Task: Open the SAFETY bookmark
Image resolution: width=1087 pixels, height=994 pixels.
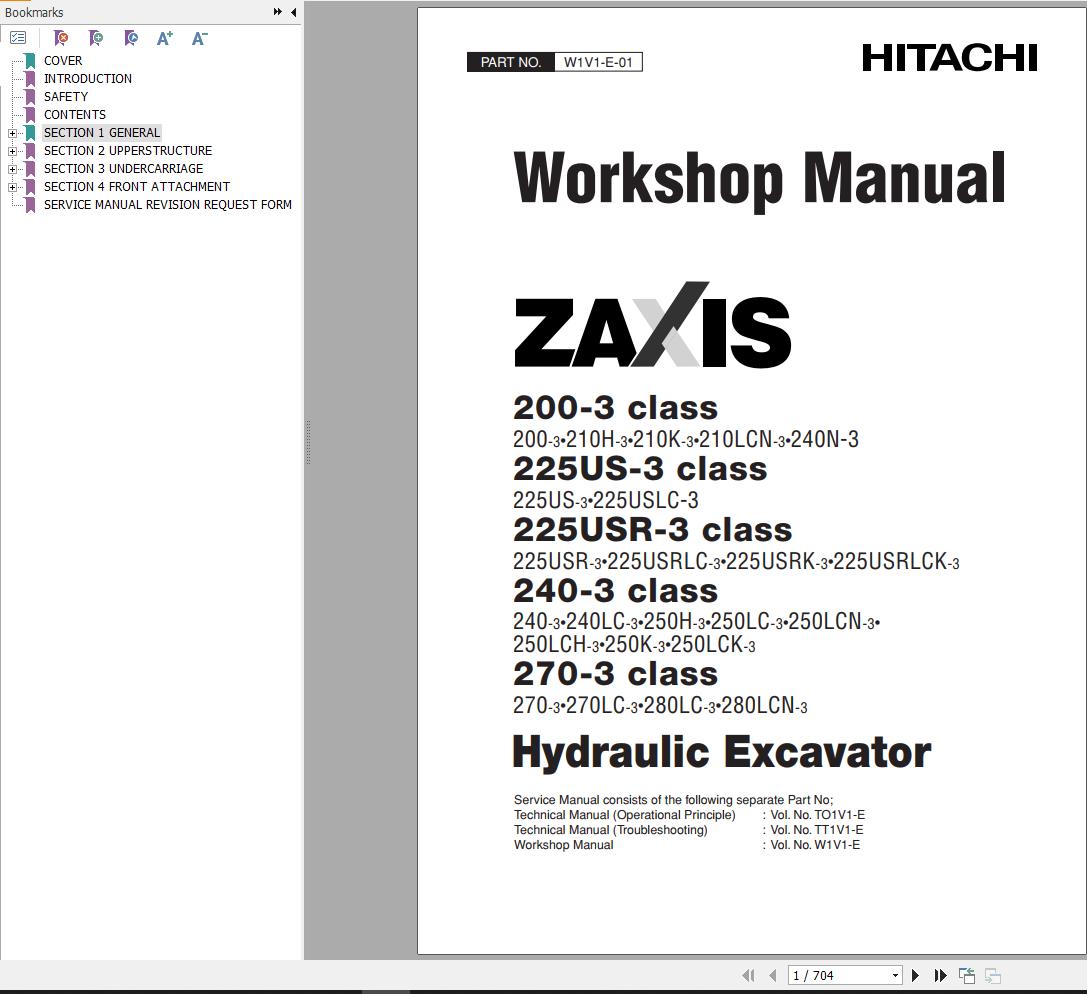Action: coord(66,97)
